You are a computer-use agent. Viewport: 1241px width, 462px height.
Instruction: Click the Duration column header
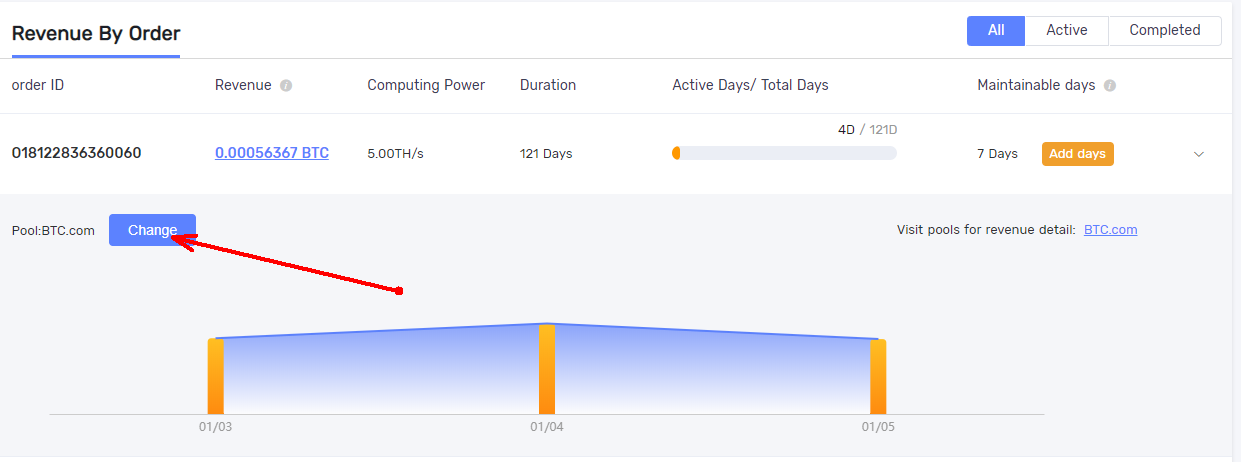click(548, 85)
